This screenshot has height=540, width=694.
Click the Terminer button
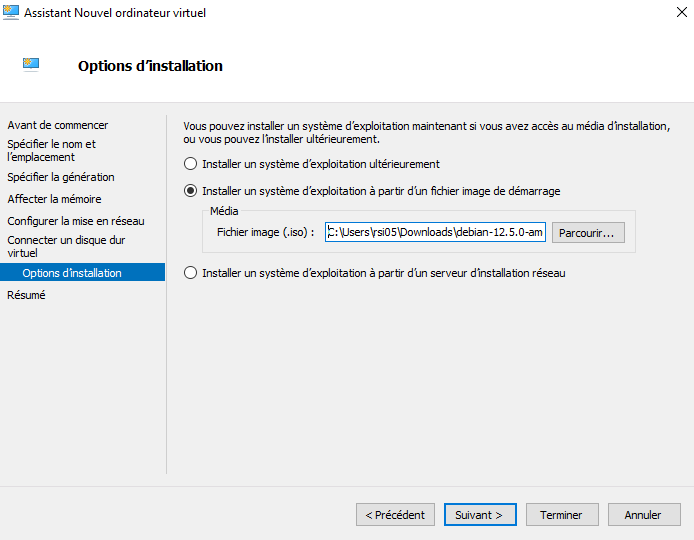[x=561, y=515]
